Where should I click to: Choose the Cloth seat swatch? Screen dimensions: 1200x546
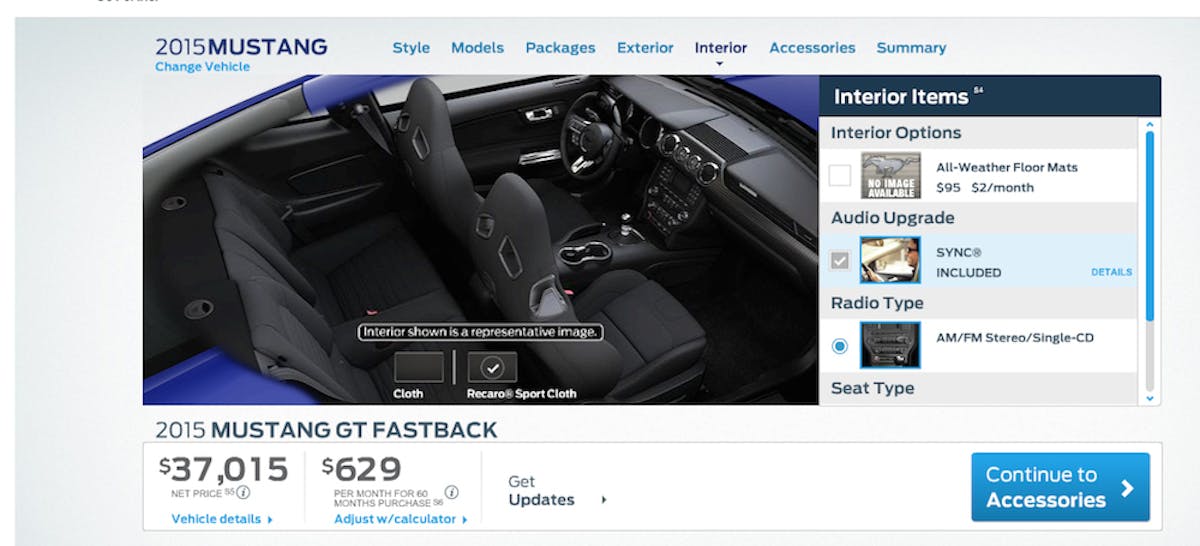tap(418, 367)
